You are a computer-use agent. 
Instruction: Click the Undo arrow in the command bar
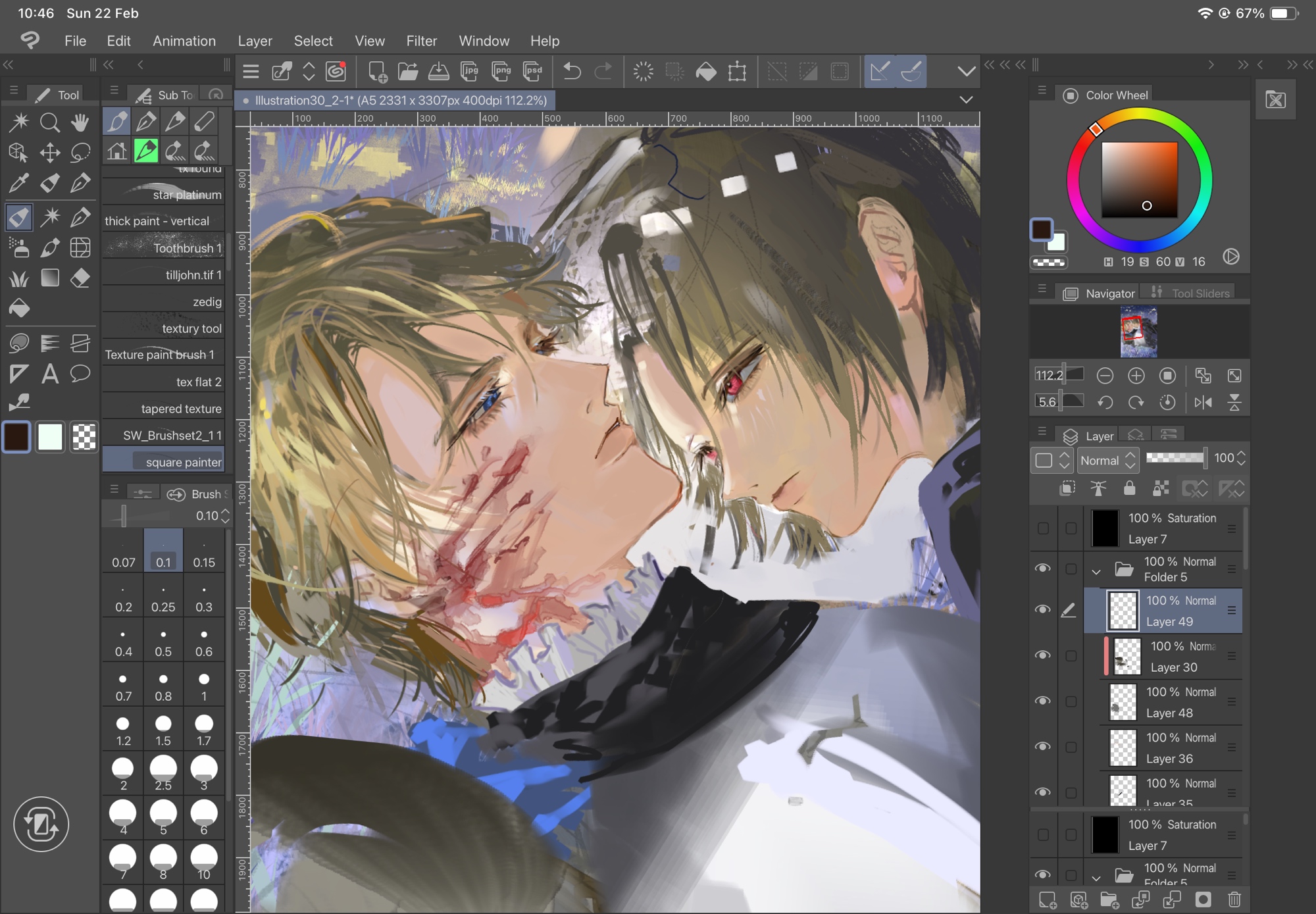(x=572, y=71)
